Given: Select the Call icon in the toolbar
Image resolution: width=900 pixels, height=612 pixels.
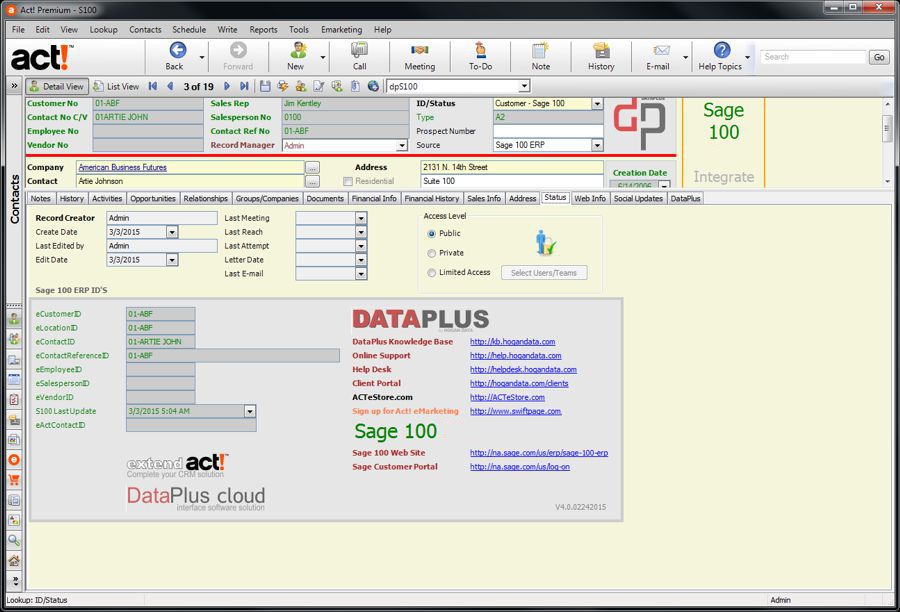Looking at the screenshot, I should point(360,56).
